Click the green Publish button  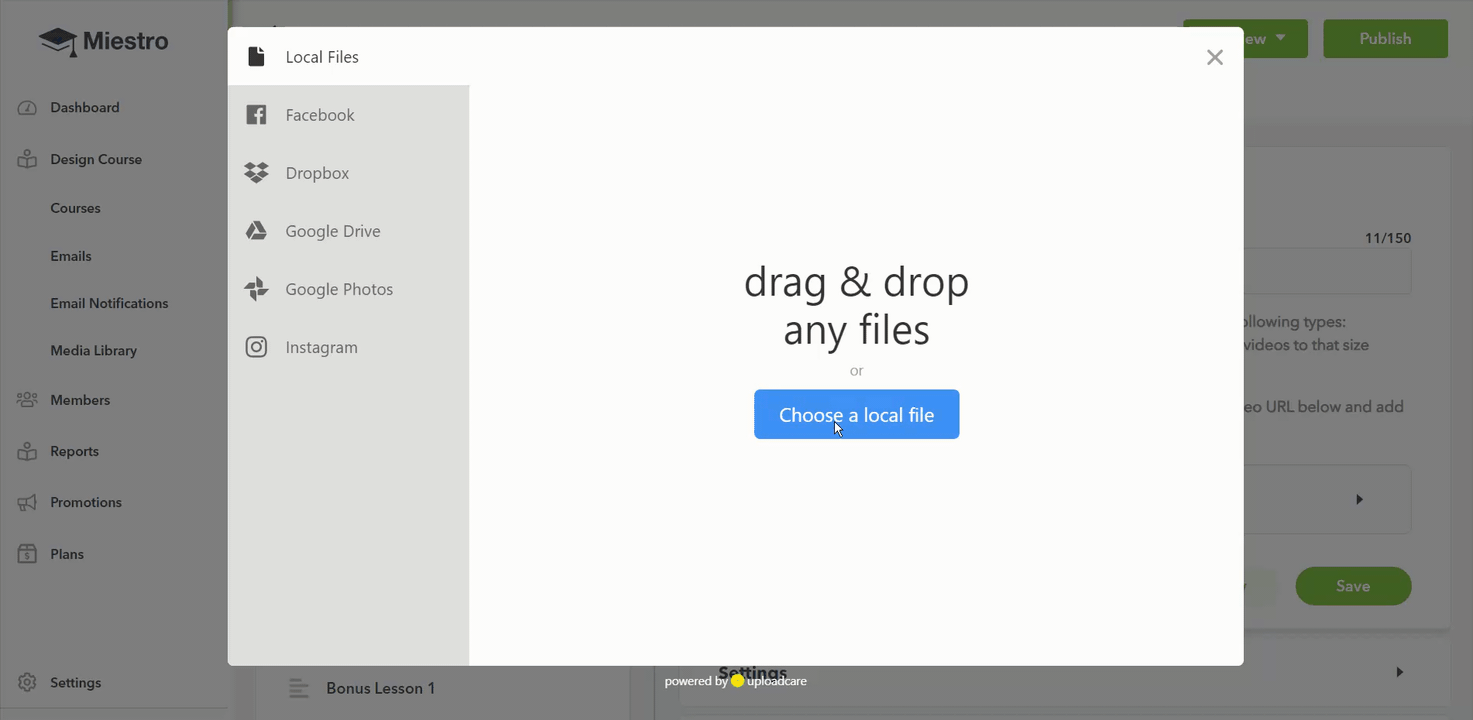(x=1385, y=38)
